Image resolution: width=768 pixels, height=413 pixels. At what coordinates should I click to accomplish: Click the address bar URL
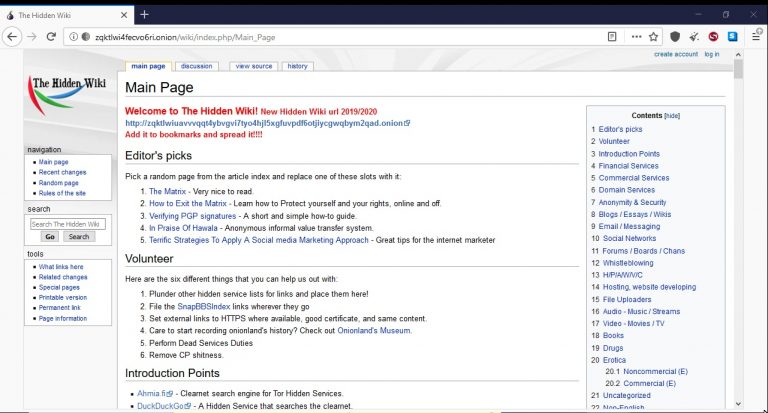coord(185,37)
